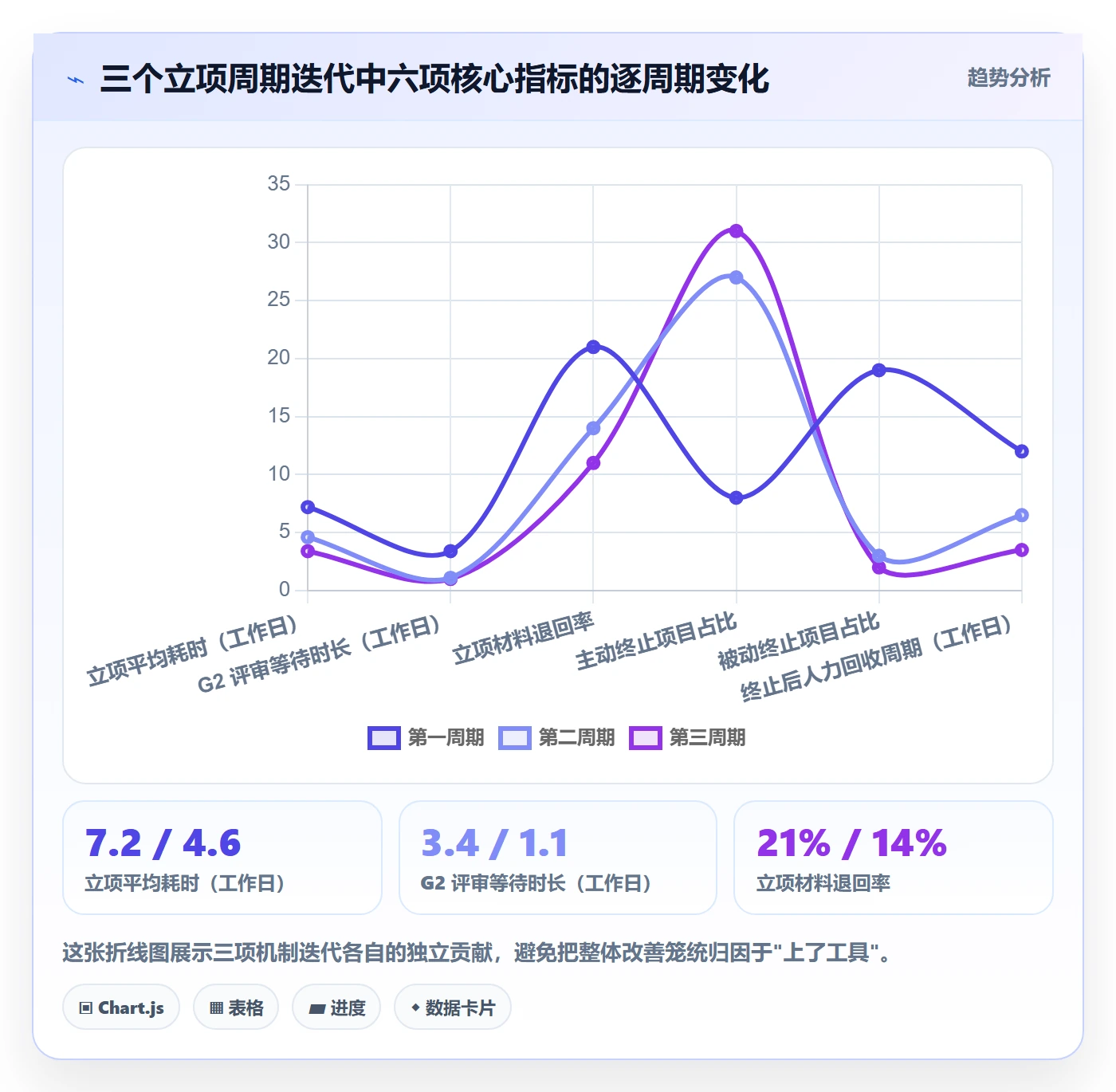
Task: Select the Chart.js tag chip
Action: pos(121,1008)
